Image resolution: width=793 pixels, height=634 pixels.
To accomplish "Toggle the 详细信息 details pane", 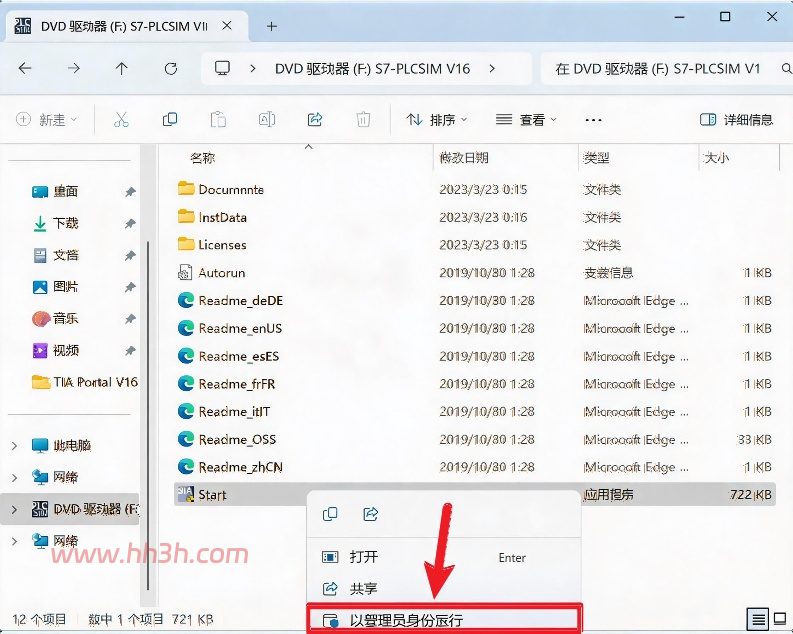I will tap(736, 120).
